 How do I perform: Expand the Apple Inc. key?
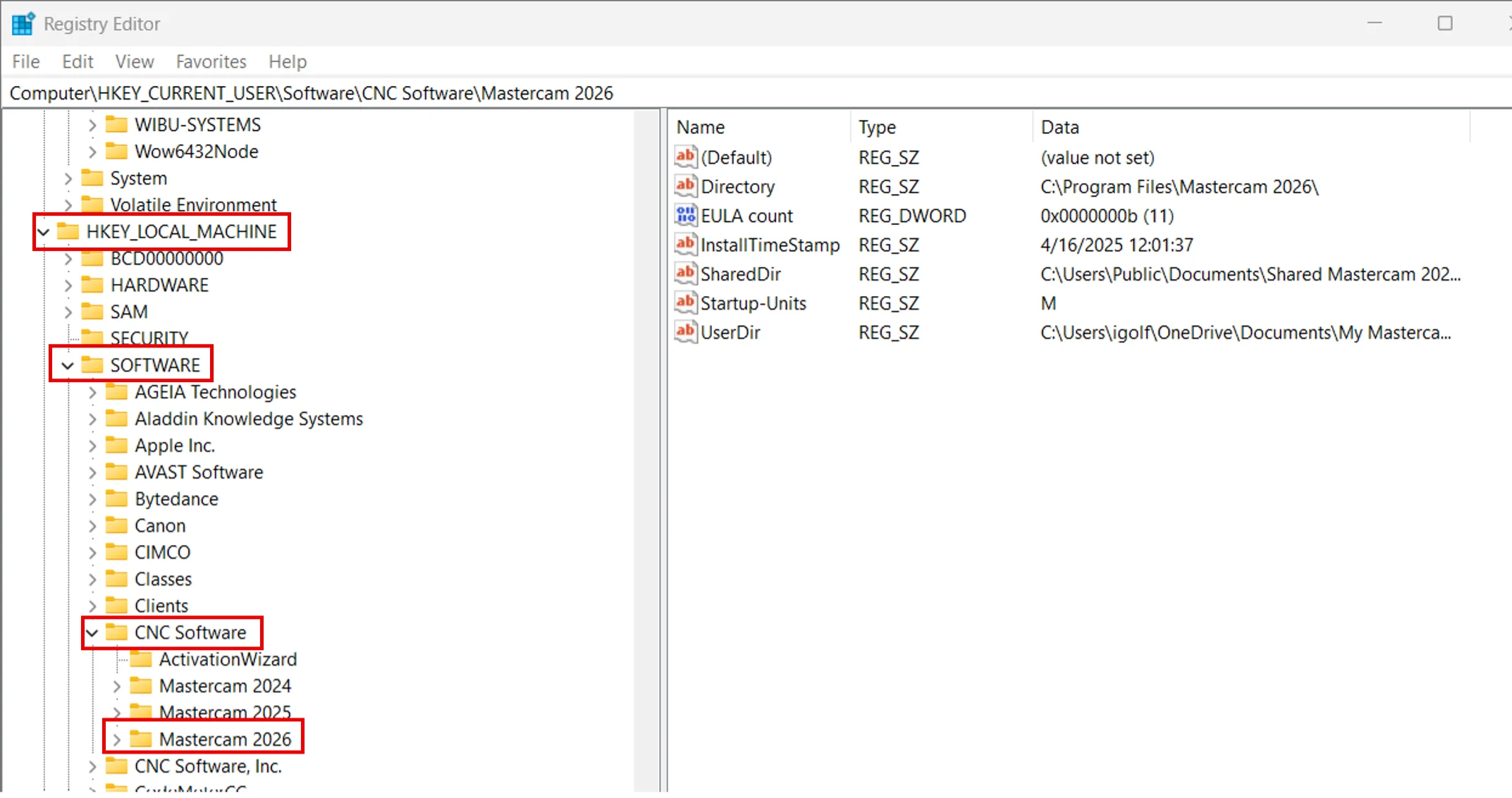[92, 446]
